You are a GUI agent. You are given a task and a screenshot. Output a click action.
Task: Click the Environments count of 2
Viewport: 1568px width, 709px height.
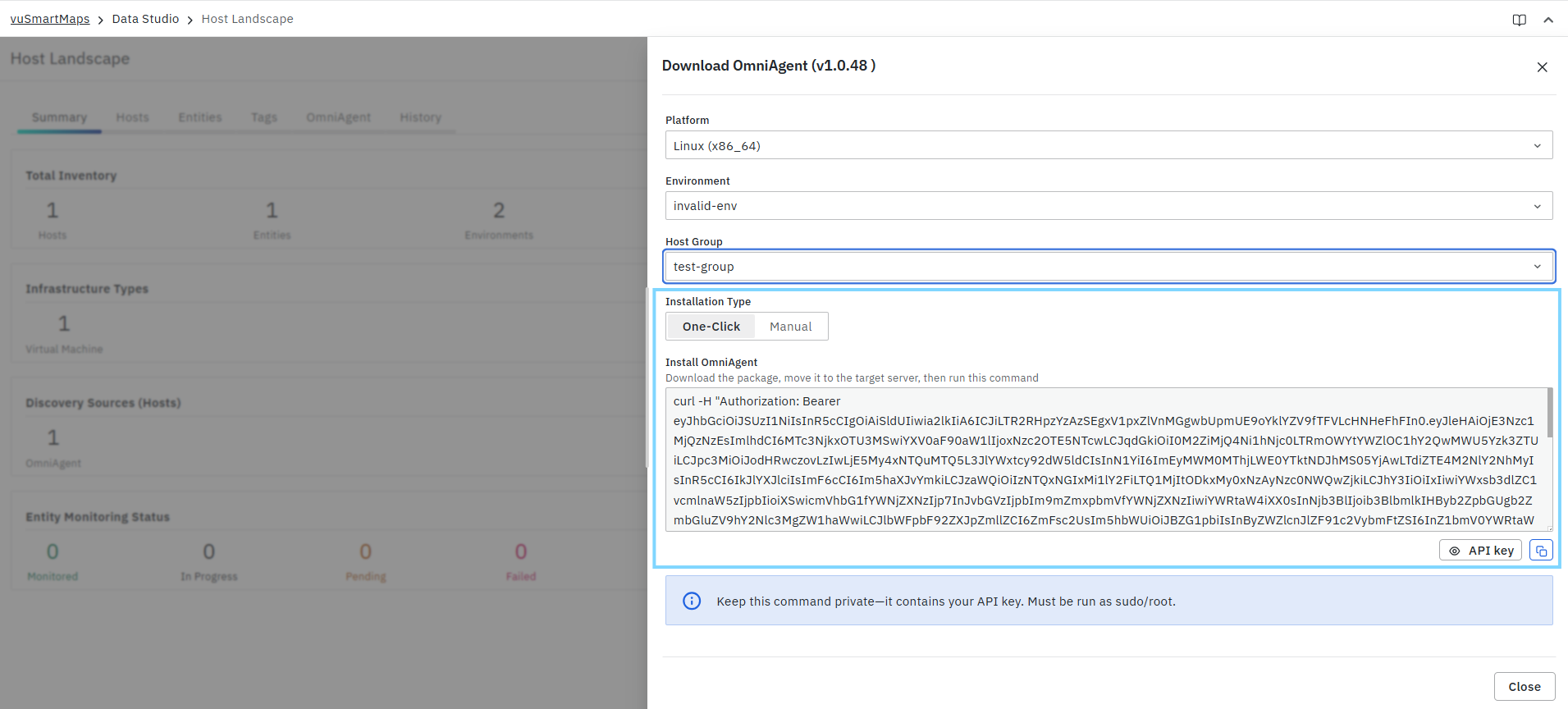point(499,211)
